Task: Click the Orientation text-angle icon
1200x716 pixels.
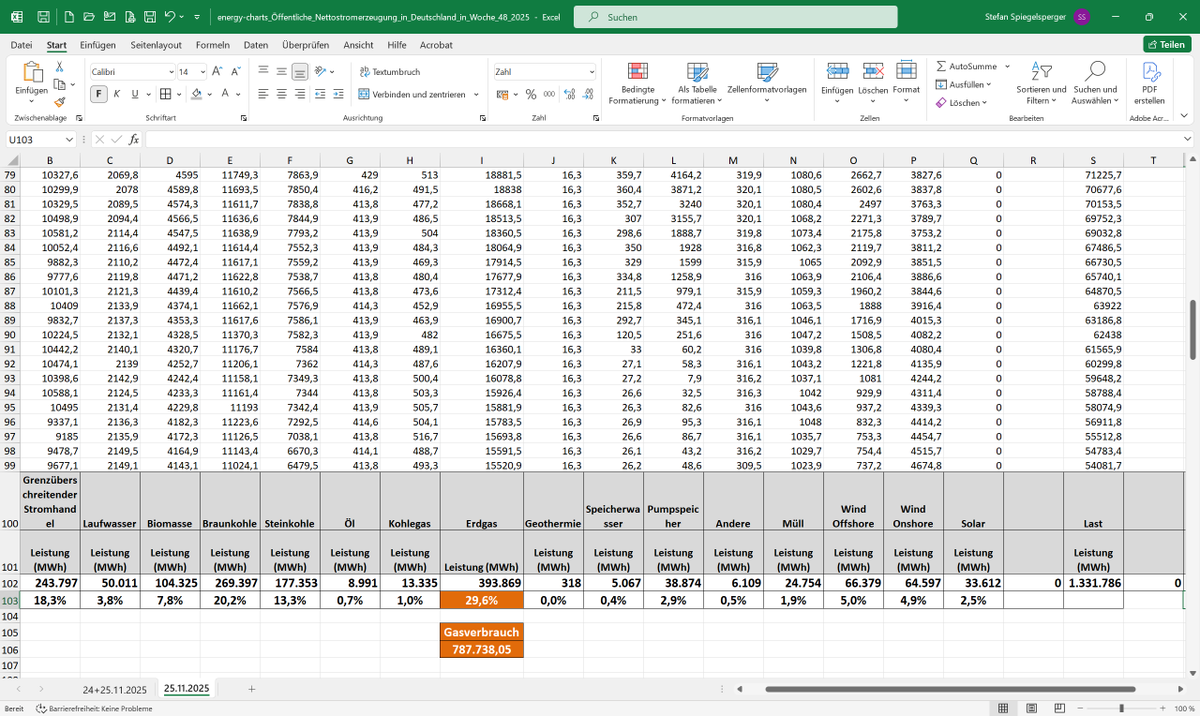Action: point(320,71)
